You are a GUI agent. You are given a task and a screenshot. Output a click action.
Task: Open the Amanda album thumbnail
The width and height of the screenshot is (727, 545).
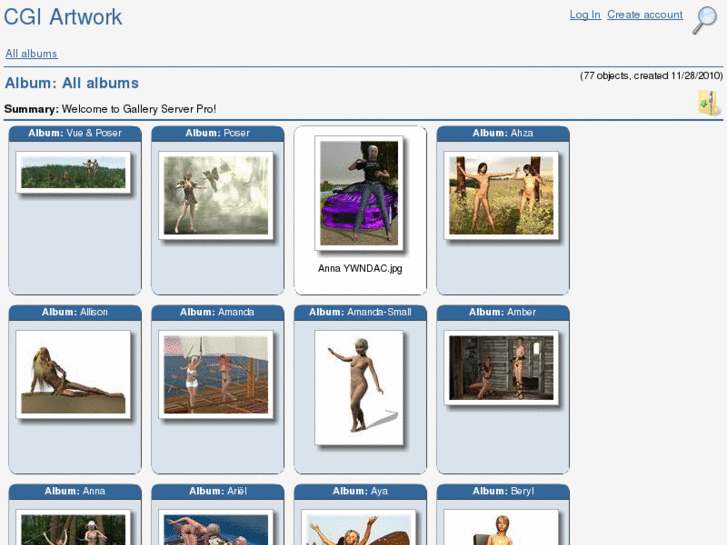tap(216, 374)
